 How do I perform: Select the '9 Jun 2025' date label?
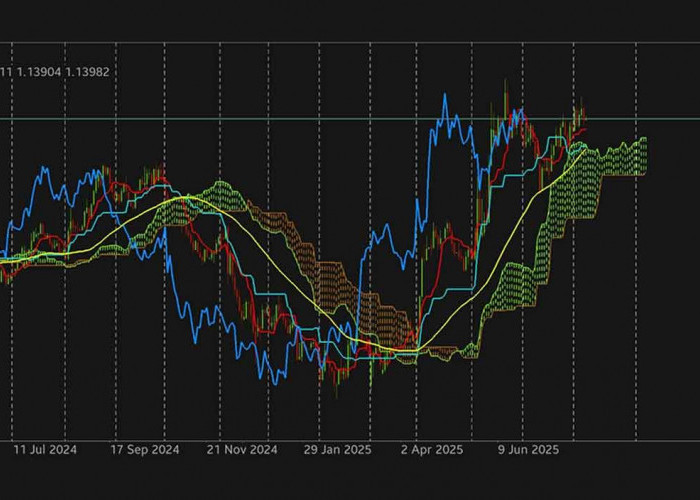point(529,450)
